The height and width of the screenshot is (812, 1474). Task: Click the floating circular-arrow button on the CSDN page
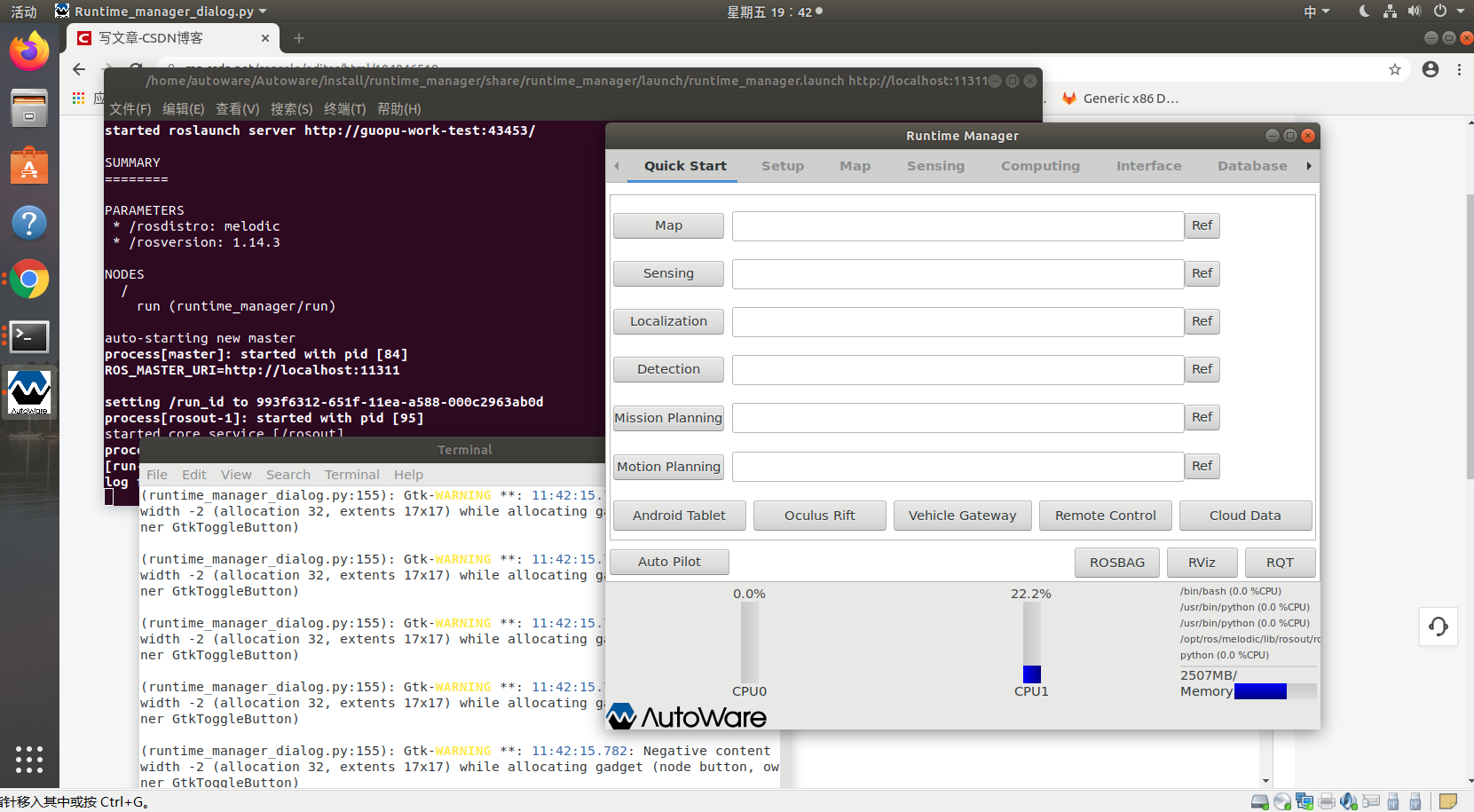(x=1439, y=627)
